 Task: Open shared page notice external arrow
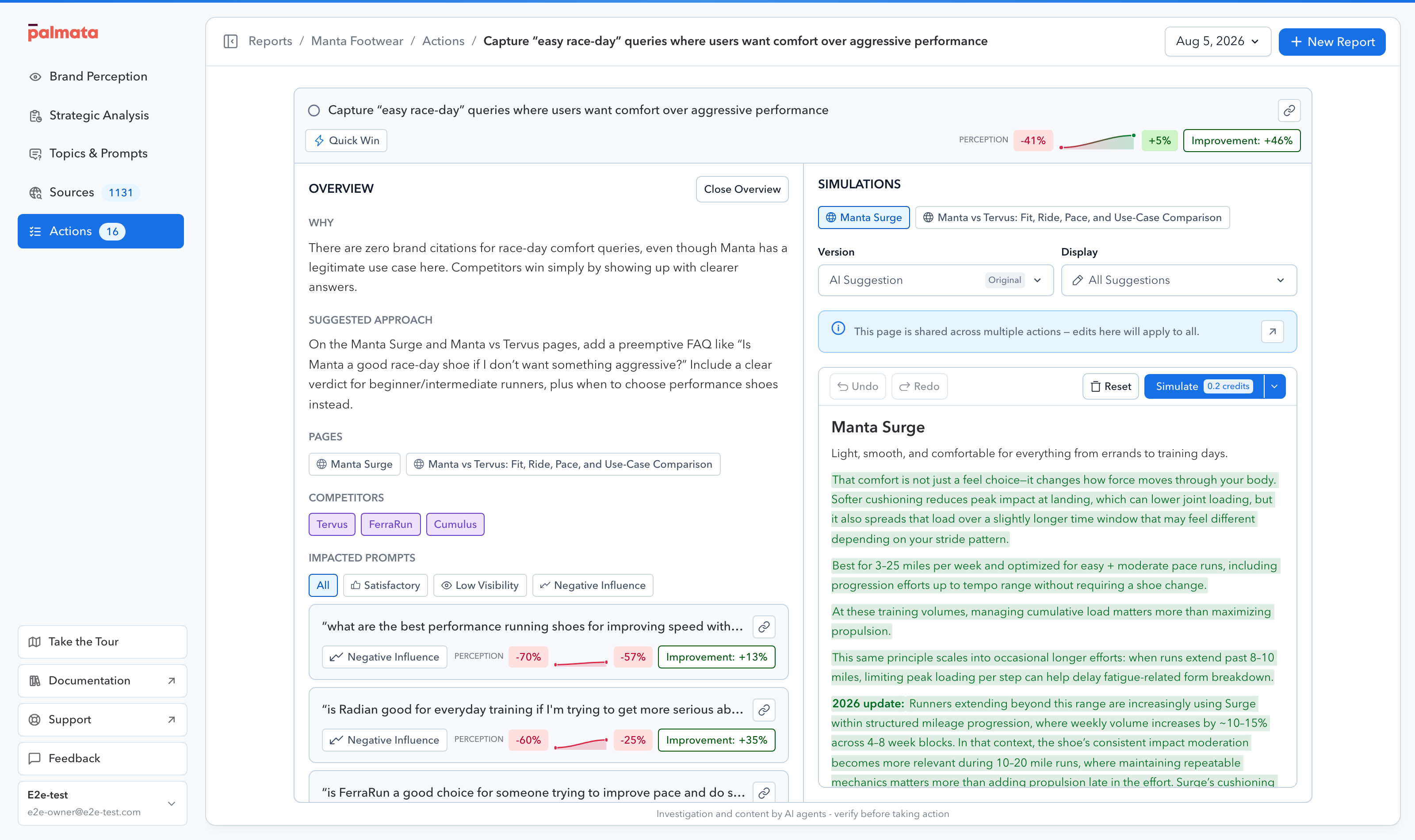pyautogui.click(x=1272, y=332)
